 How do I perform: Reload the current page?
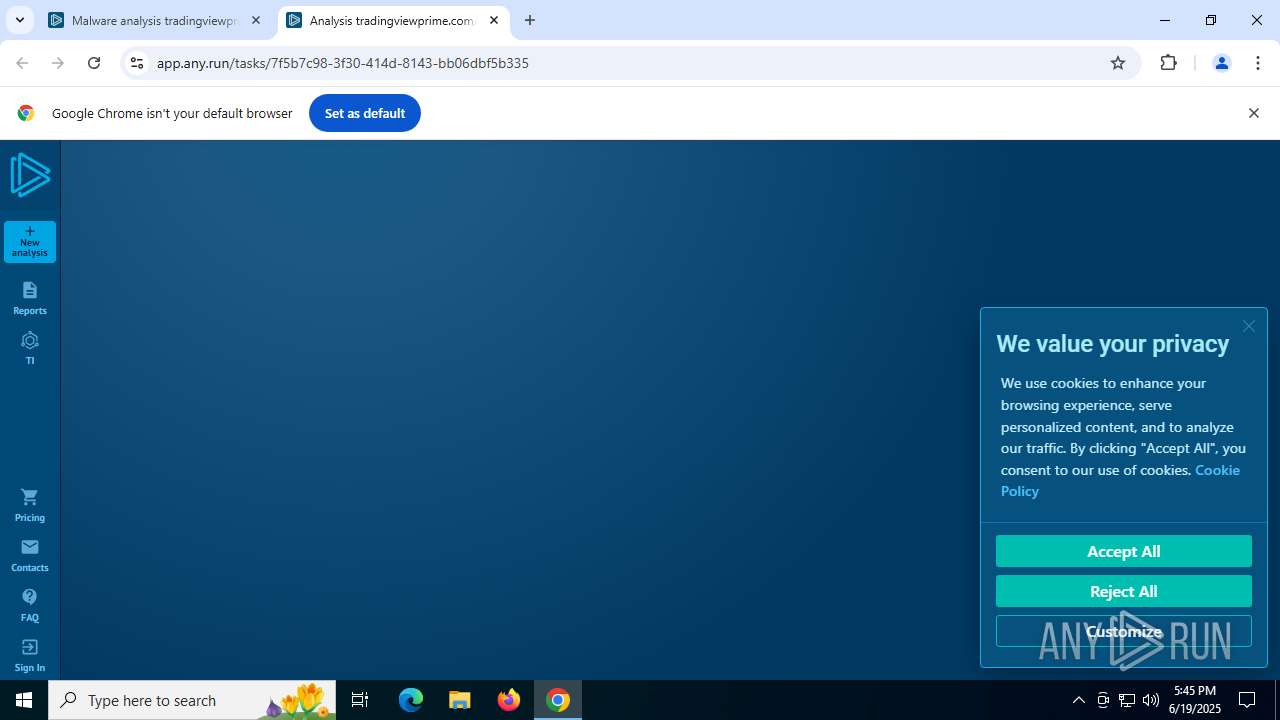94,63
